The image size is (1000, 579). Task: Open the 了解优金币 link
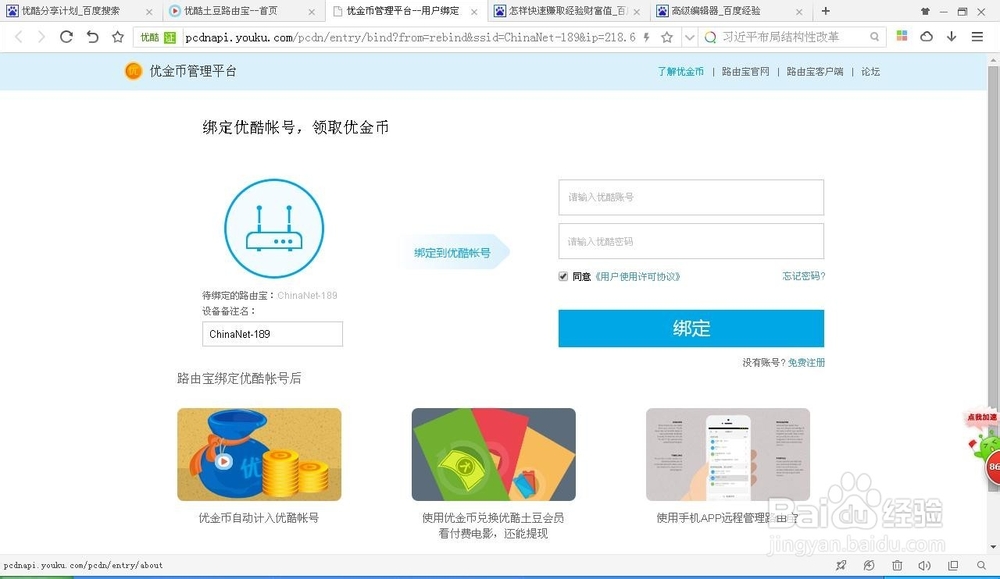[x=680, y=71]
